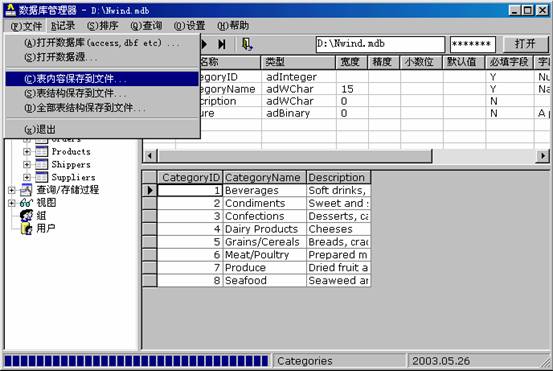Expand the Products table node
The width and height of the screenshot is (553, 371).
point(27,152)
